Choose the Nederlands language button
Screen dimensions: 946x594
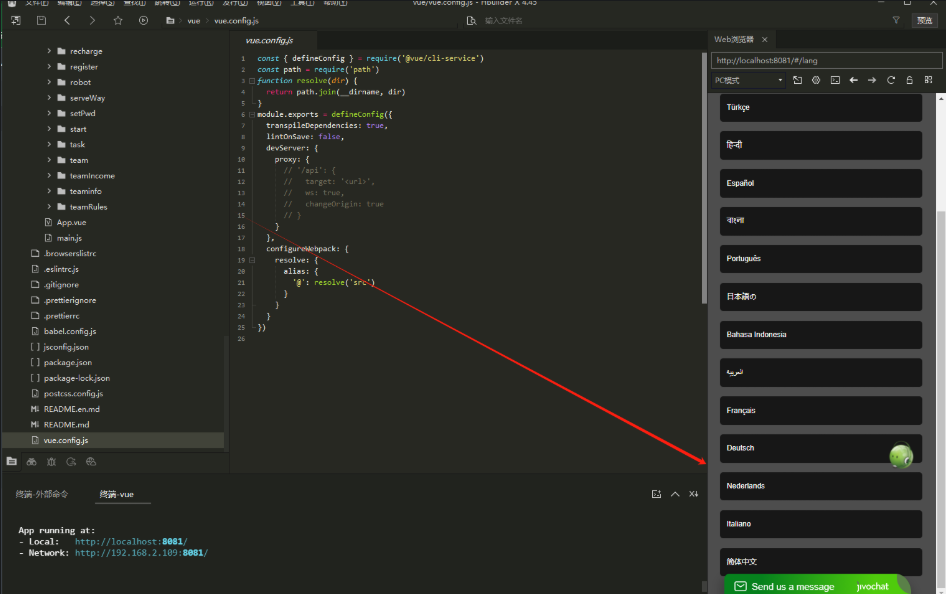pyautogui.click(x=821, y=486)
